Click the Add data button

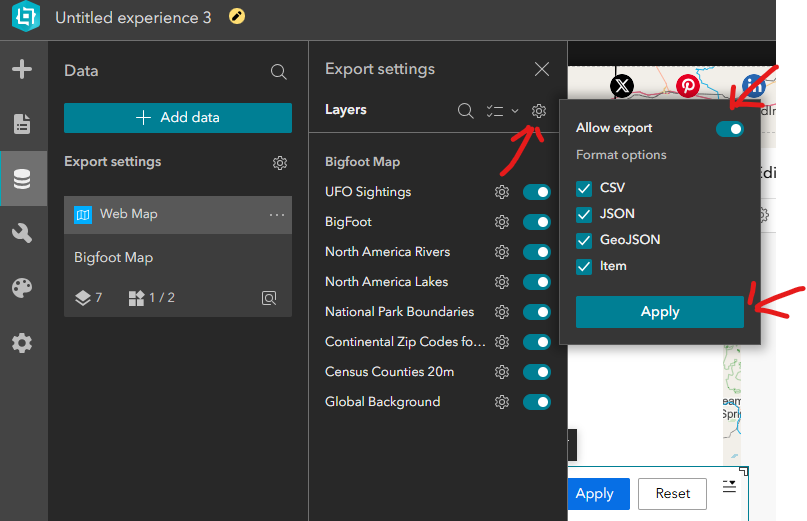tap(178, 118)
